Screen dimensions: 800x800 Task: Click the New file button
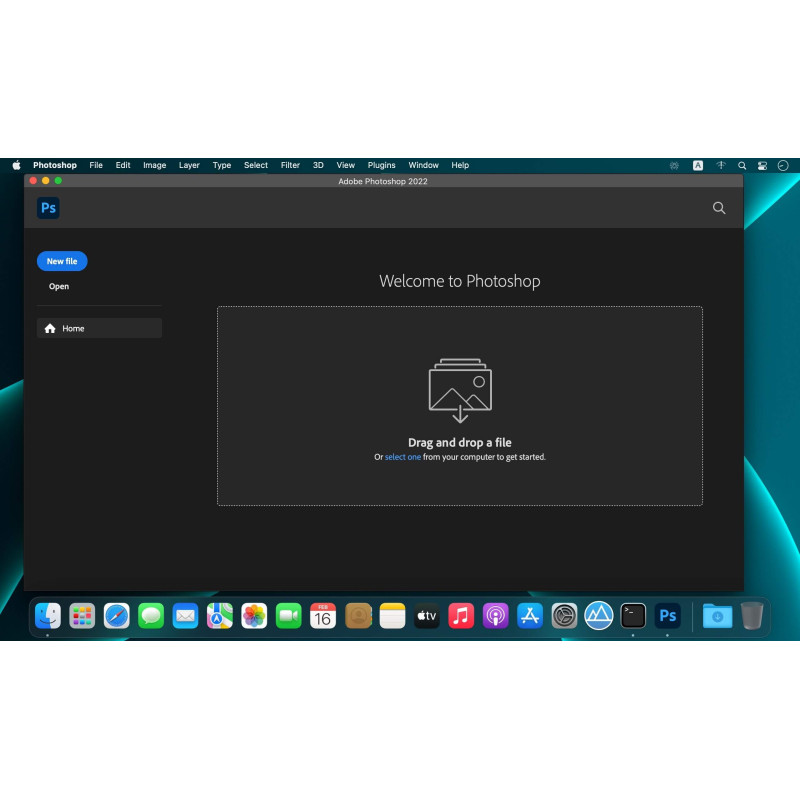click(x=62, y=261)
